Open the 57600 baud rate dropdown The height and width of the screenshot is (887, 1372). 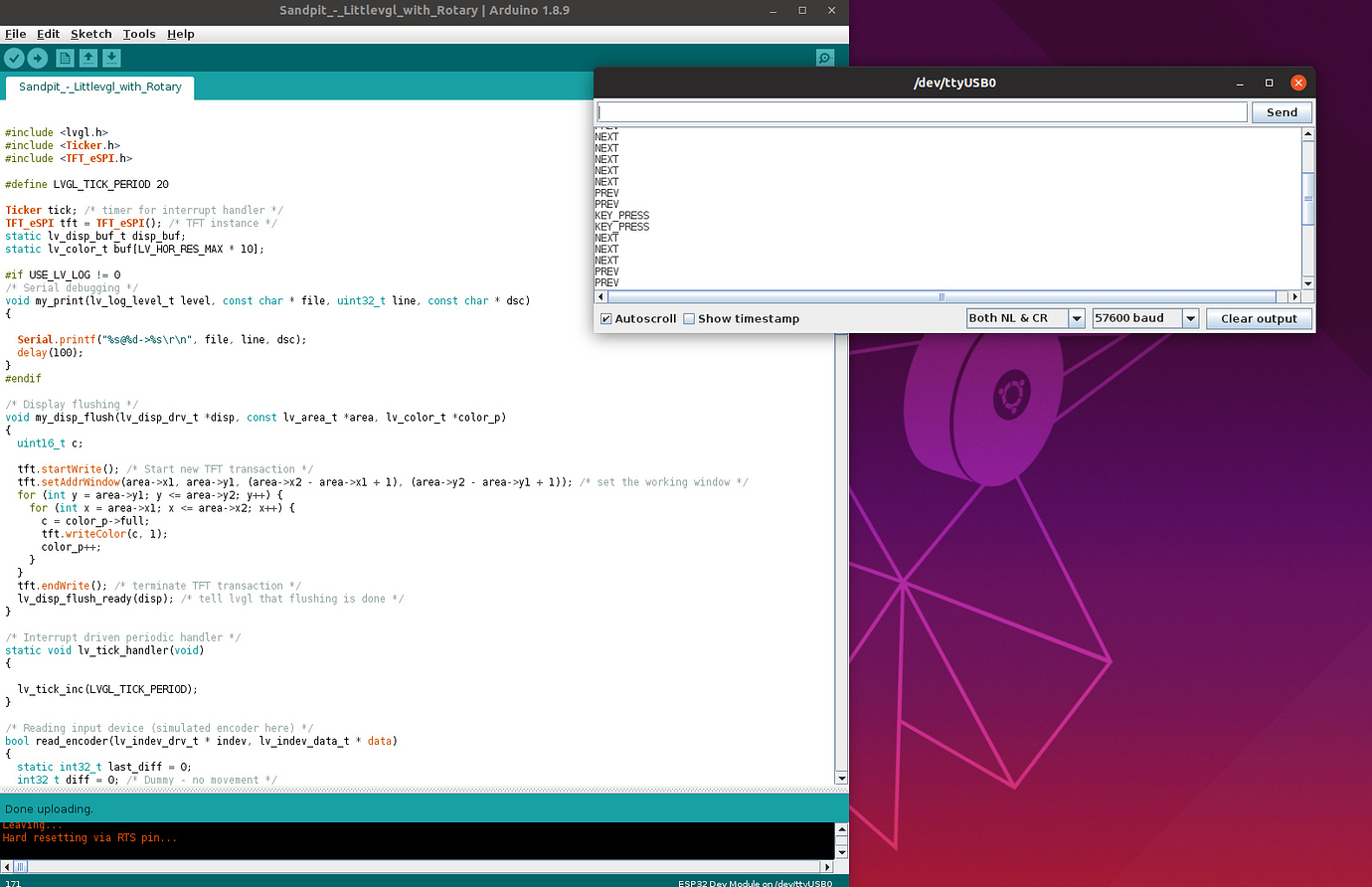[x=1145, y=318]
